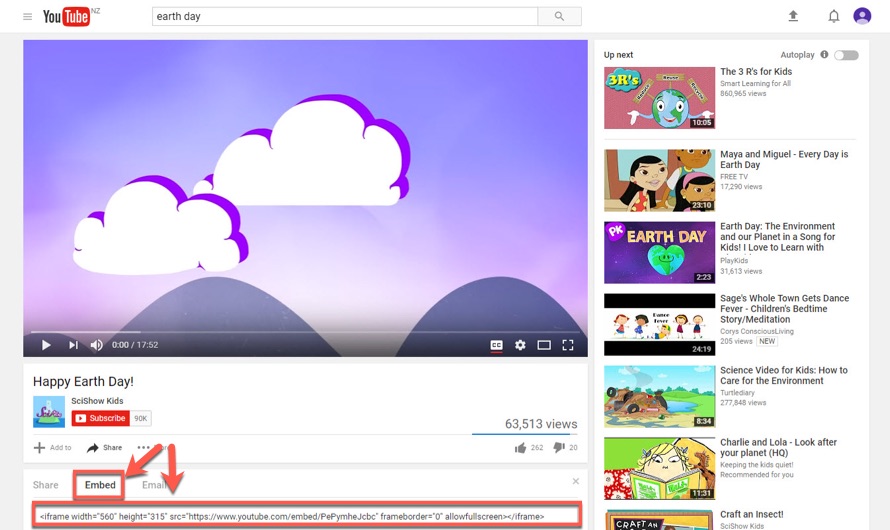Open the notifications bell

coord(833,16)
